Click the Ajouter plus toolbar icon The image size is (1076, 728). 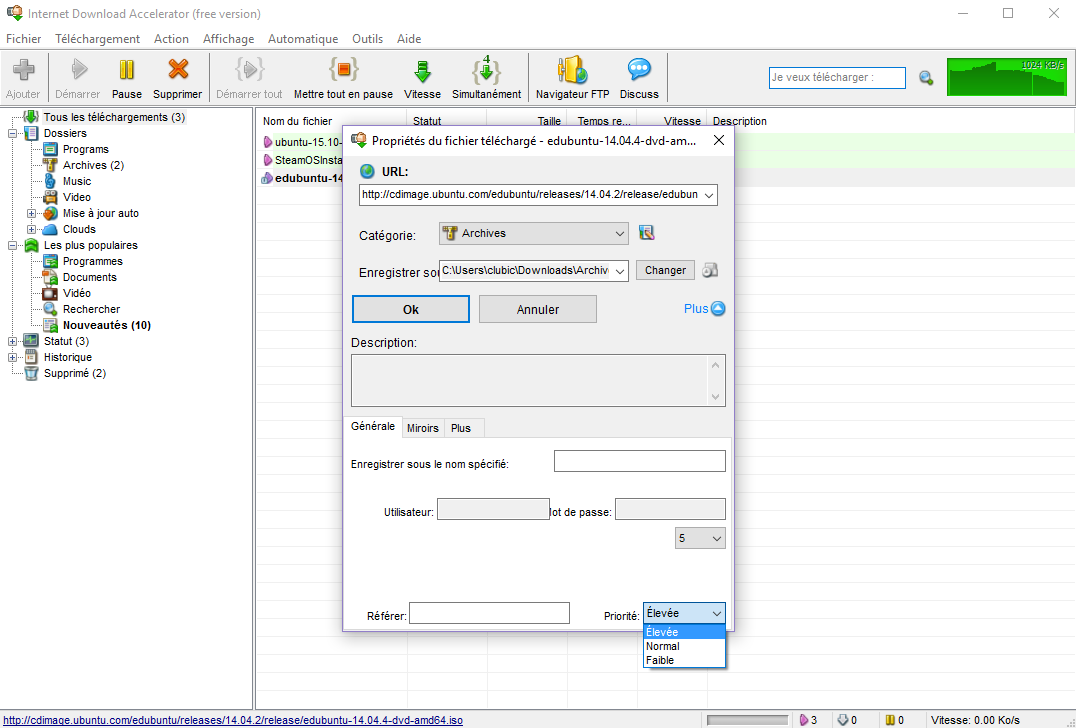point(23,70)
